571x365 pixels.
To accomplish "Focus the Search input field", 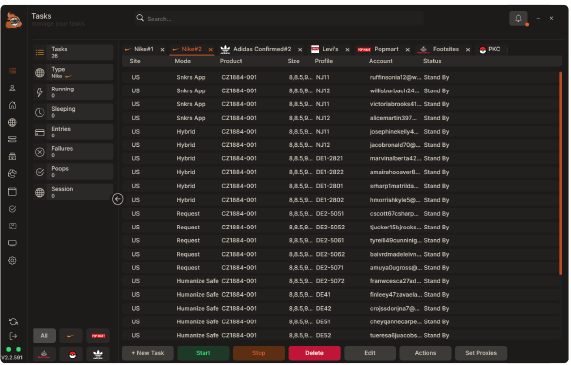I will click(x=279, y=18).
